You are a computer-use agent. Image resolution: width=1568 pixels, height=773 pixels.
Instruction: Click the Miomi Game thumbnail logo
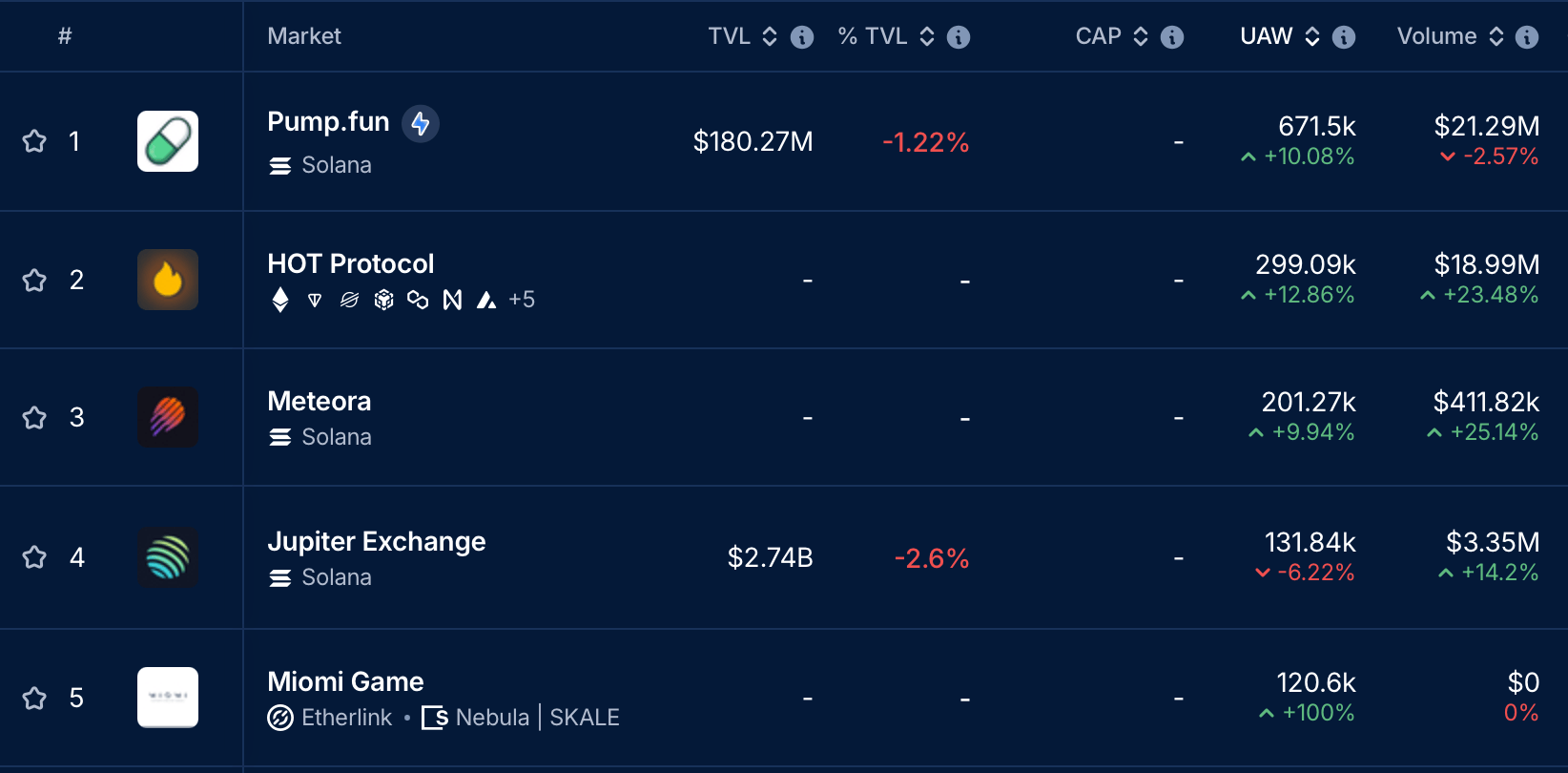click(x=168, y=697)
